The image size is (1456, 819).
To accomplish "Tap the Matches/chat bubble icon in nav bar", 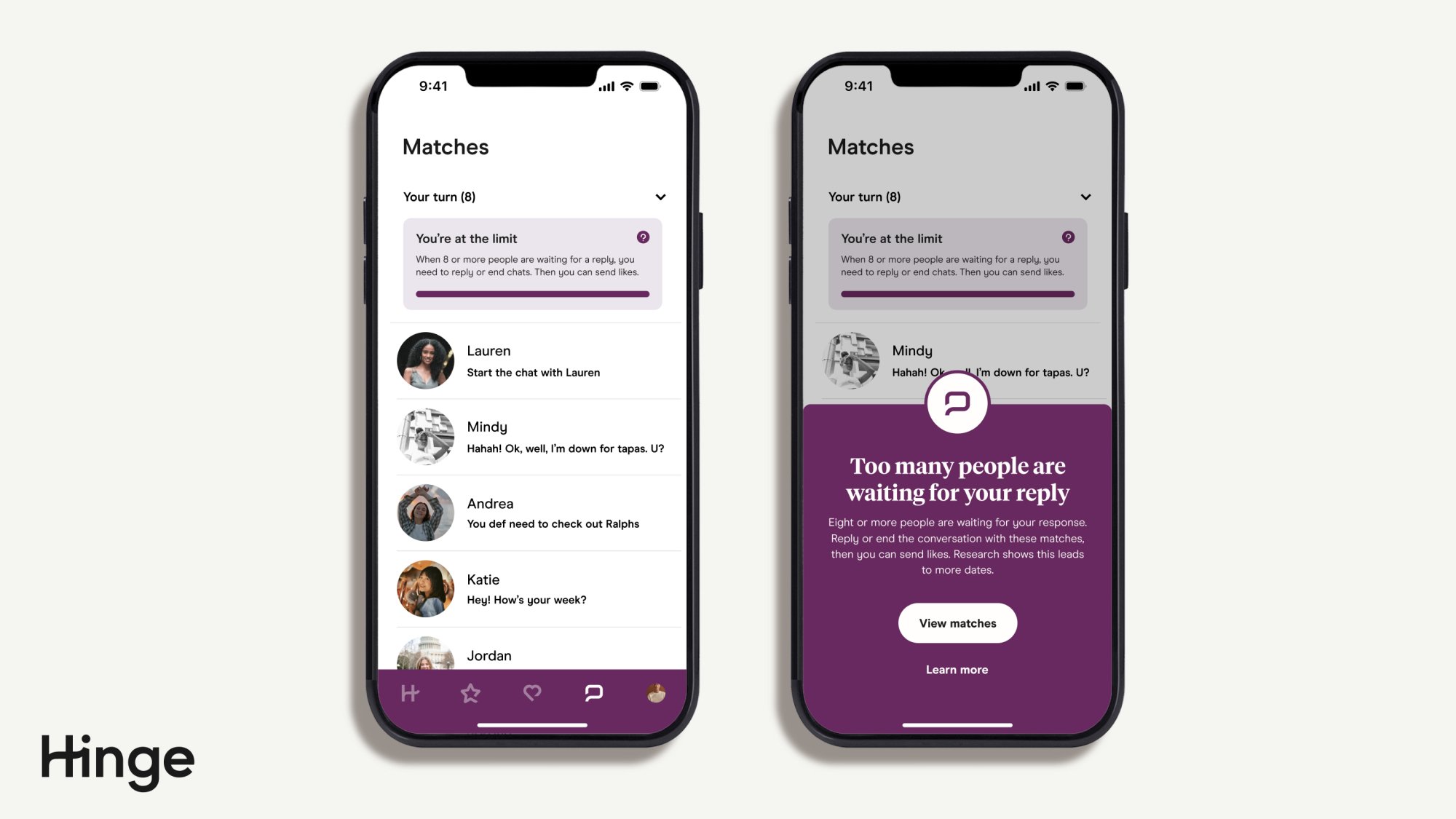I will tap(593, 693).
